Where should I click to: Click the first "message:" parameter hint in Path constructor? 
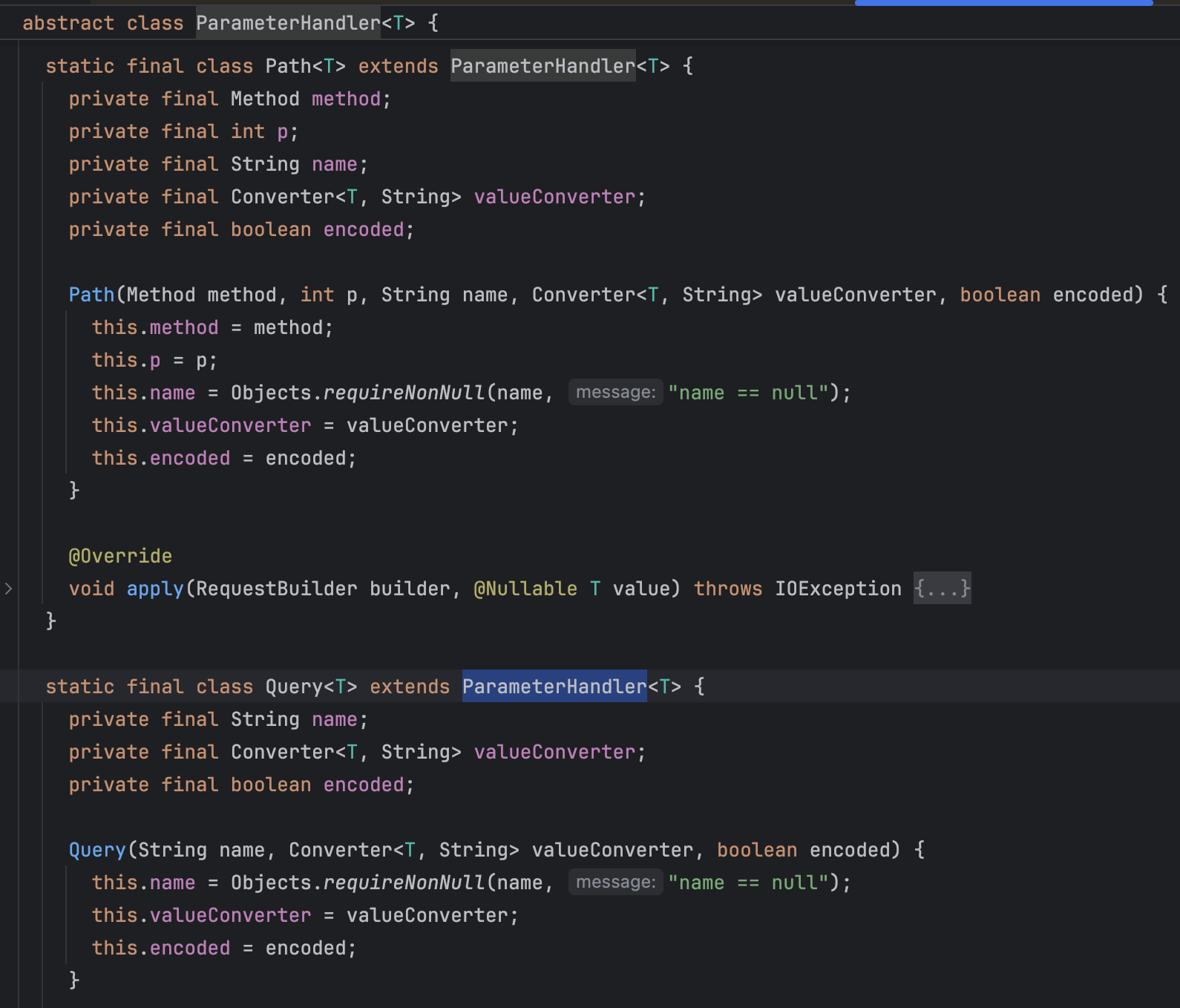pyautogui.click(x=616, y=392)
